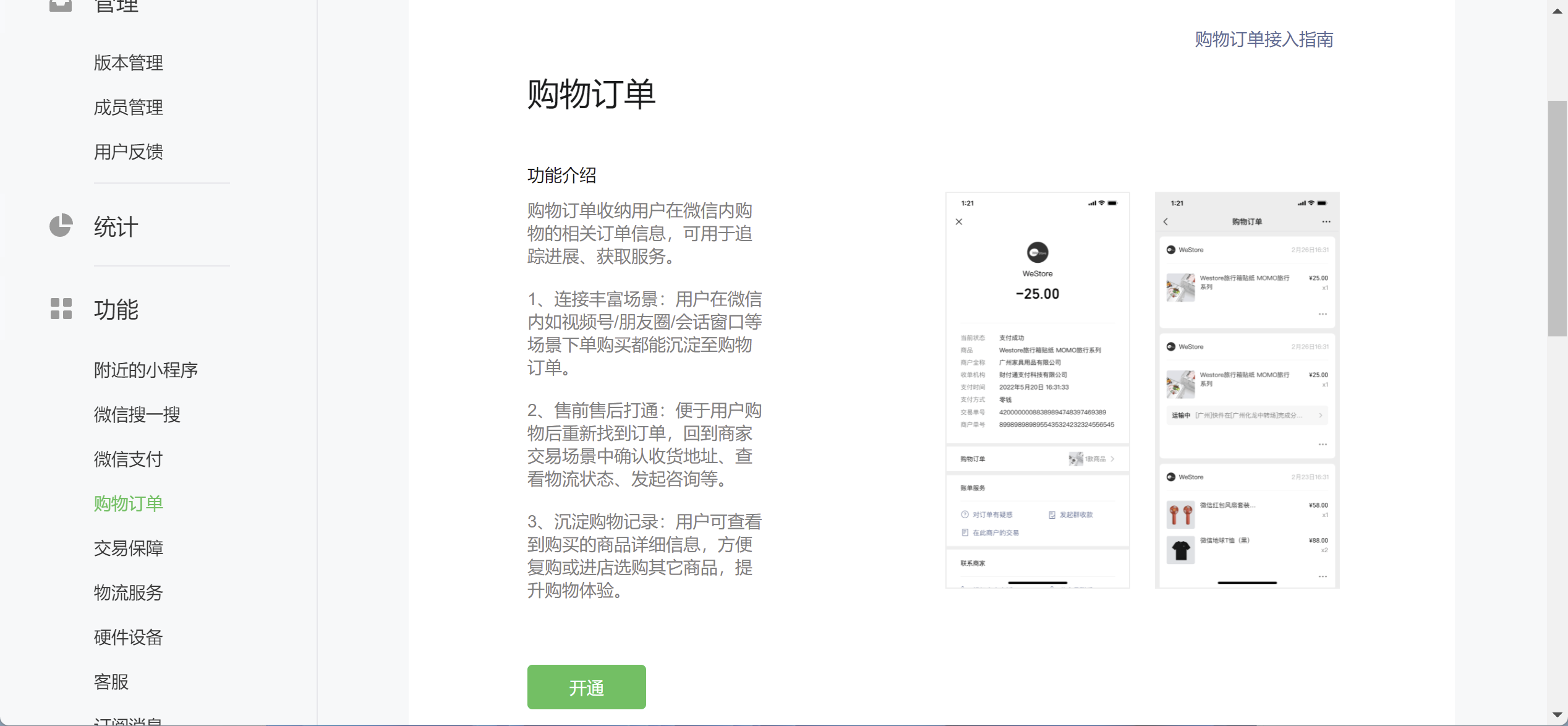Select 附近的小程序 from 功能 menu
Screen dimensions: 1568x726
coord(145,370)
